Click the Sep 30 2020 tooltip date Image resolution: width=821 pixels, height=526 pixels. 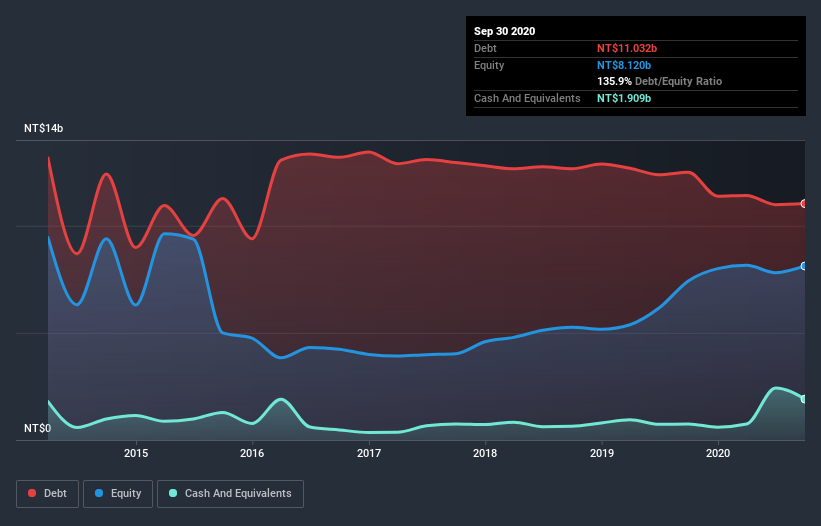[x=504, y=31]
